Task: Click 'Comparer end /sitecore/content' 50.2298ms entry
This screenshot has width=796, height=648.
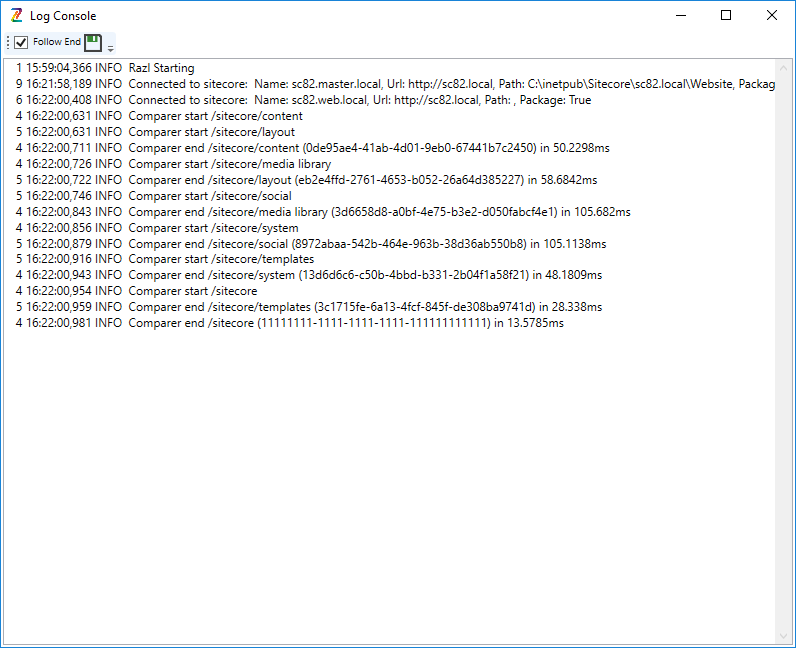Action: pos(312,148)
